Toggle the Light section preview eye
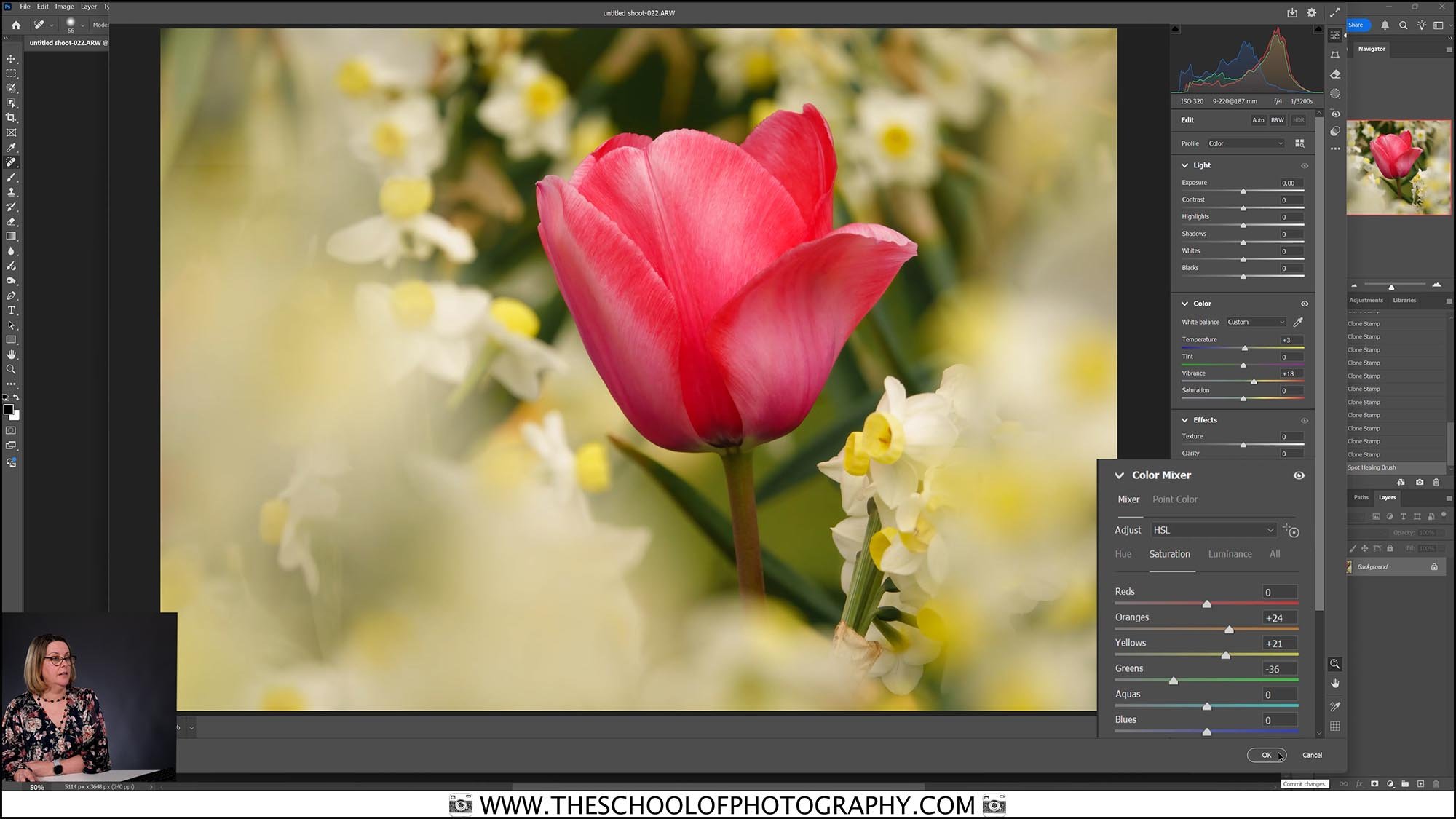This screenshot has width=1456, height=819. click(x=1304, y=166)
